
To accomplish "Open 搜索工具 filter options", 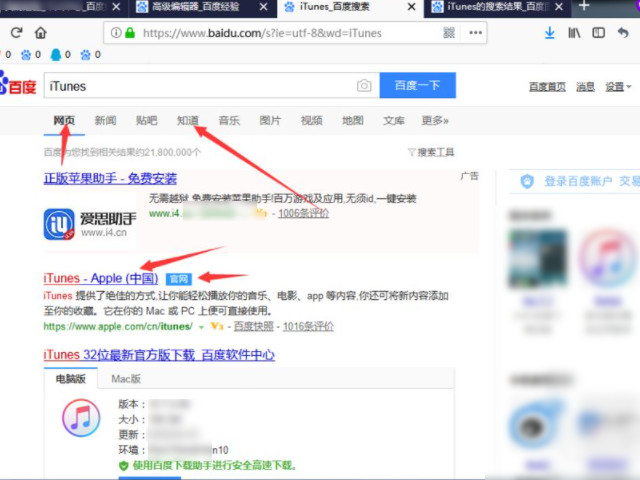I will pyautogui.click(x=431, y=152).
